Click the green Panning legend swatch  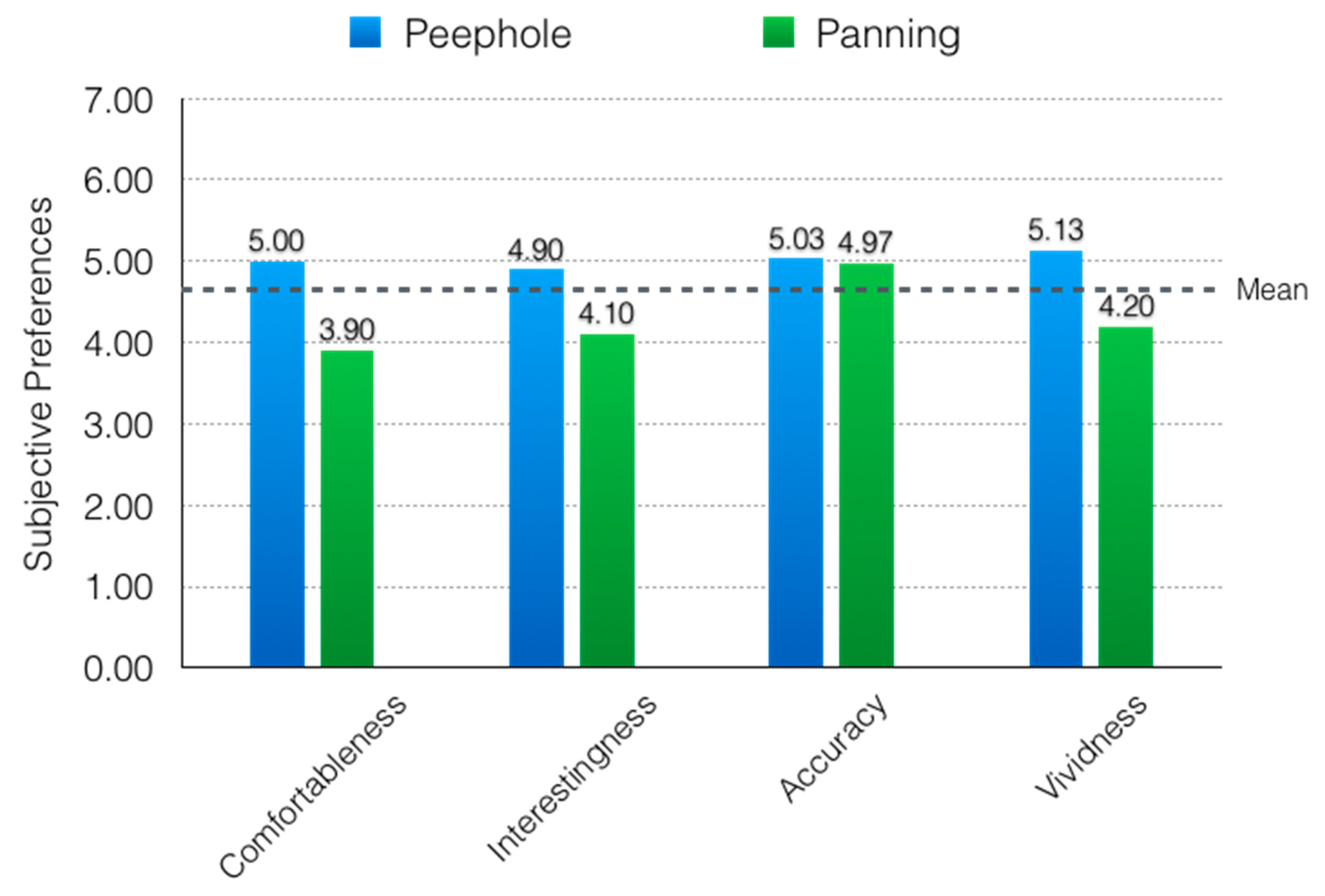pos(778,32)
